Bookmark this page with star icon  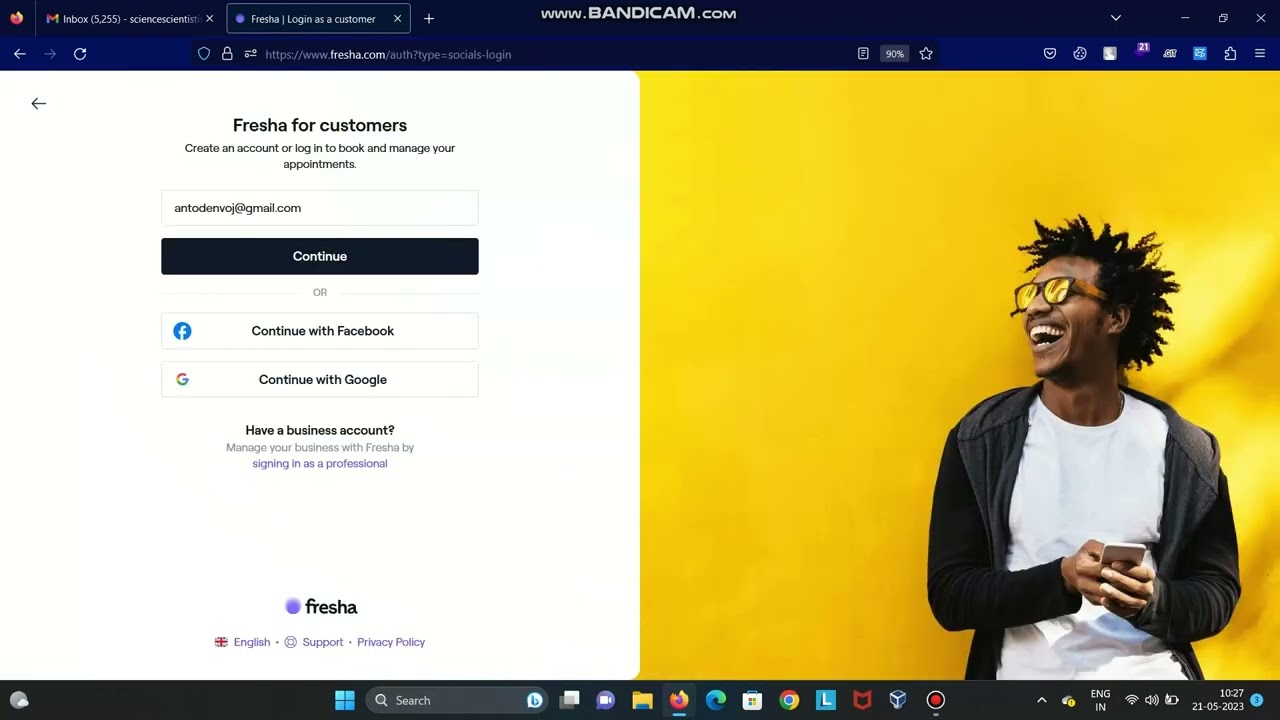click(926, 54)
